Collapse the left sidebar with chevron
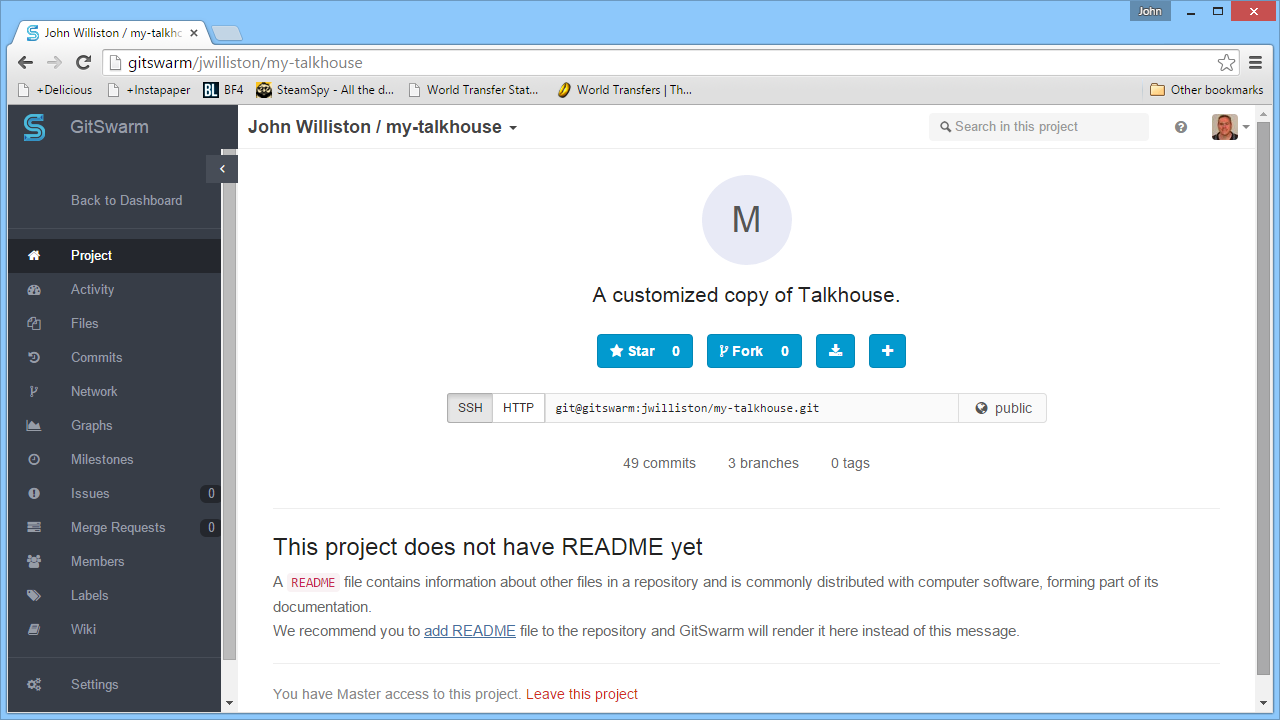This screenshot has height=720, width=1280. point(222,169)
